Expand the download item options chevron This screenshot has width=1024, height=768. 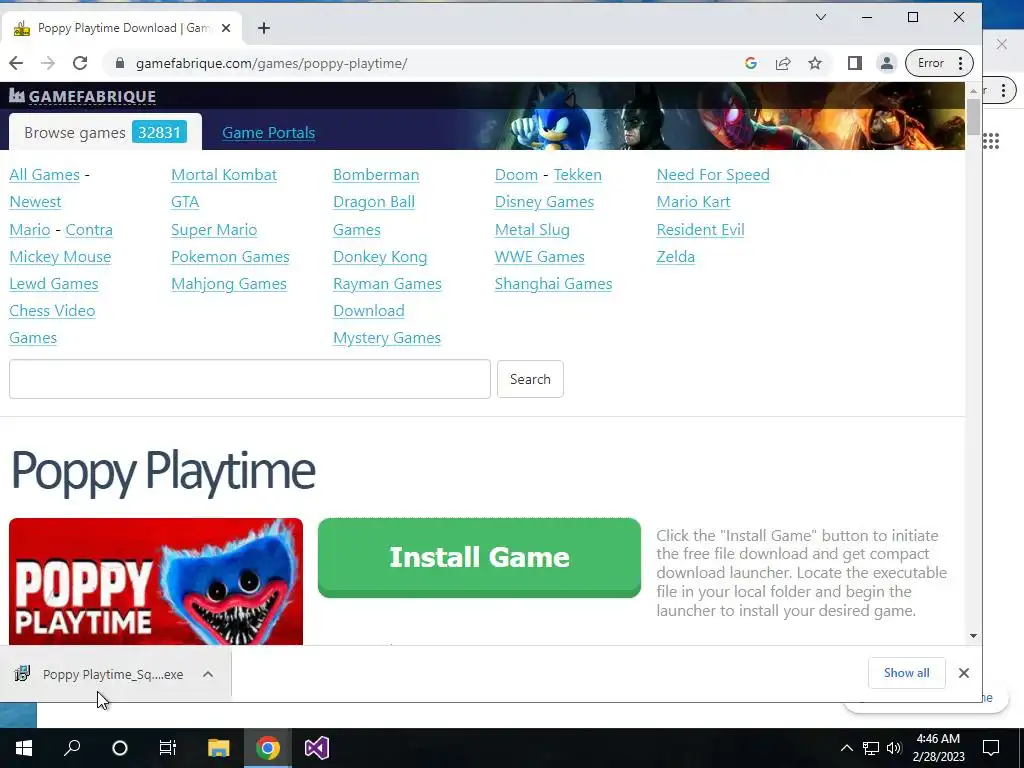[208, 674]
